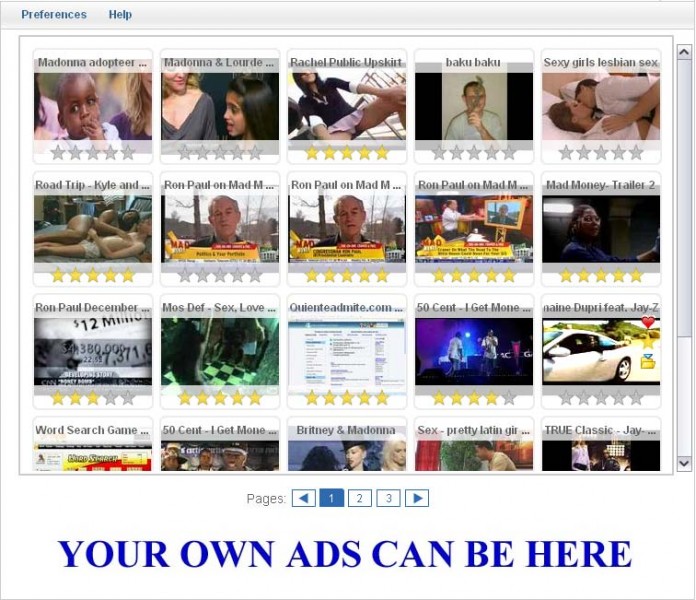Image resolution: width=696 pixels, height=600 pixels.
Task: Click the red heart favorite icon on Jermaine Dupri video
Action: pyautogui.click(x=648, y=323)
